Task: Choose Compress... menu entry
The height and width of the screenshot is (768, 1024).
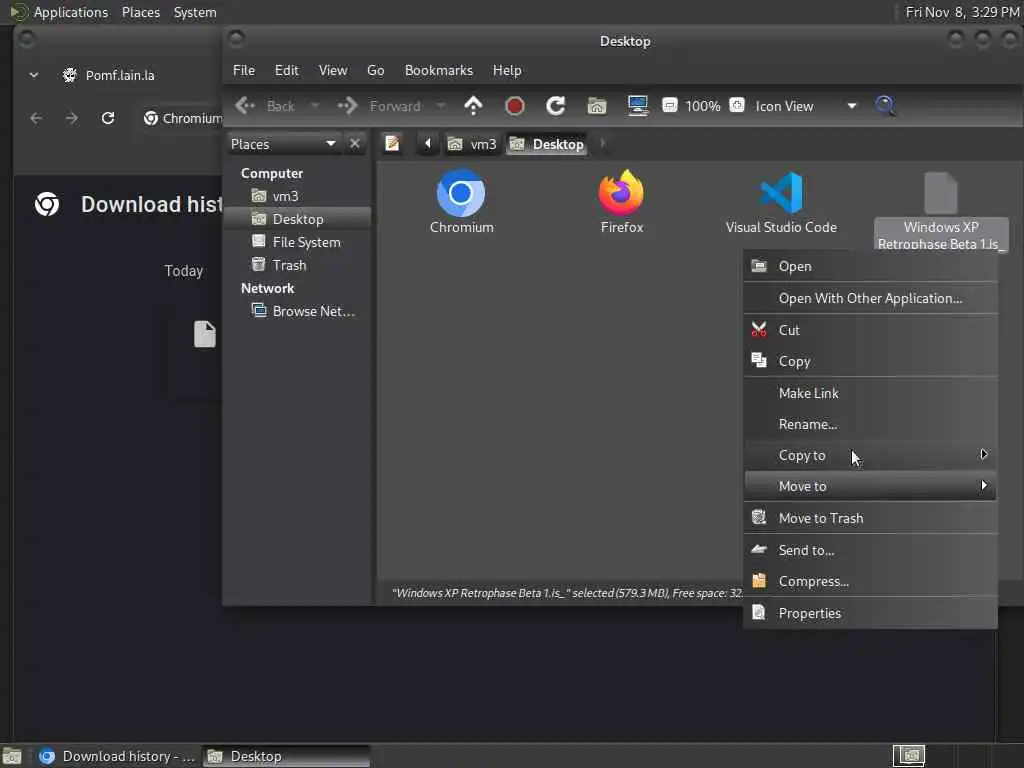Action: (x=870, y=581)
